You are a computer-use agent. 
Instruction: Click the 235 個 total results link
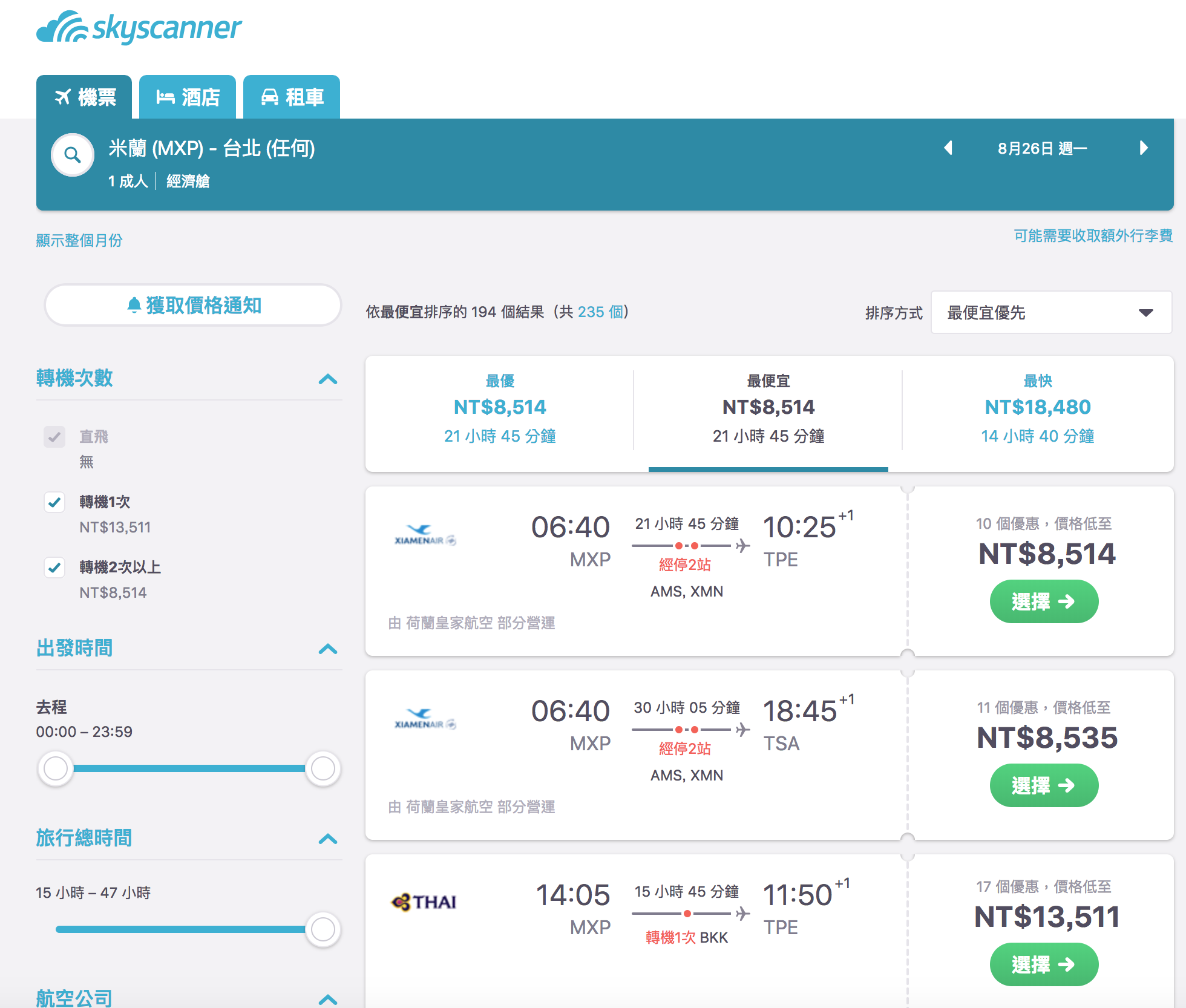coord(600,312)
